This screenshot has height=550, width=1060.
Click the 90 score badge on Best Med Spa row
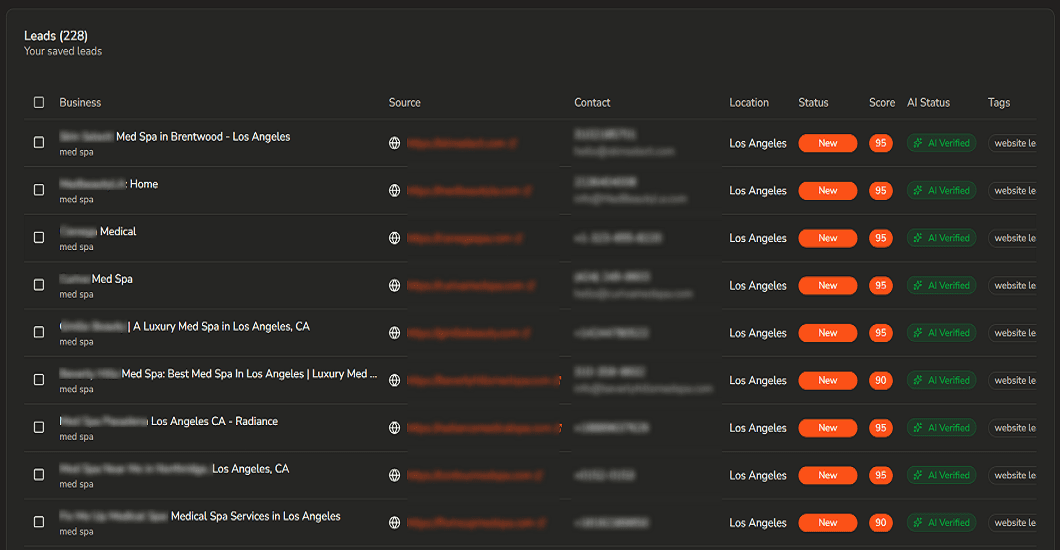coord(880,380)
